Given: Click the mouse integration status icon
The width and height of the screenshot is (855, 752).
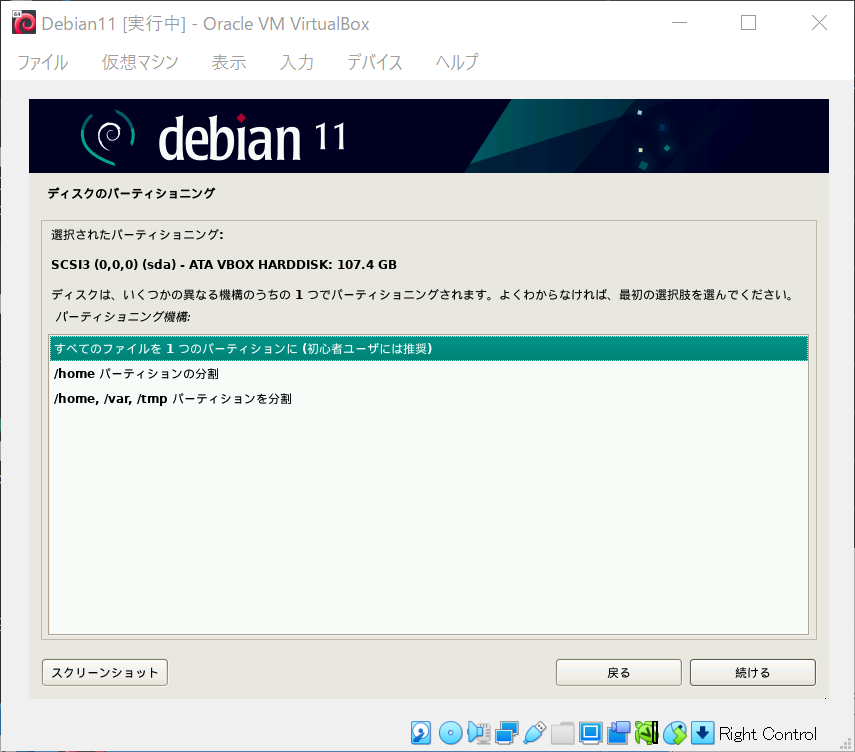Looking at the screenshot, I should (x=675, y=733).
